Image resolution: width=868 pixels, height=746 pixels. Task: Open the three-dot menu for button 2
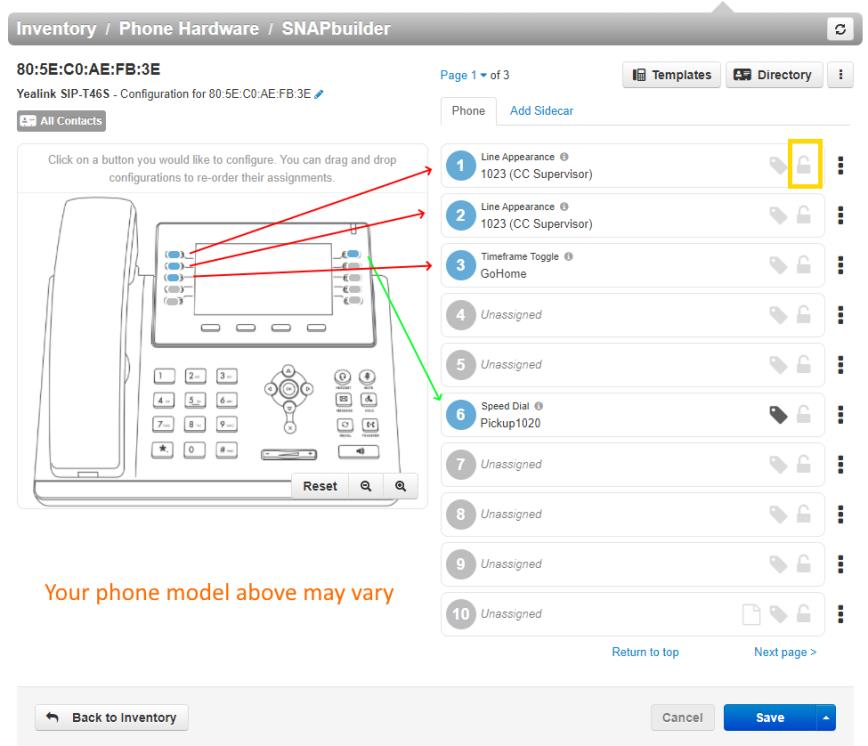pyautogui.click(x=840, y=215)
